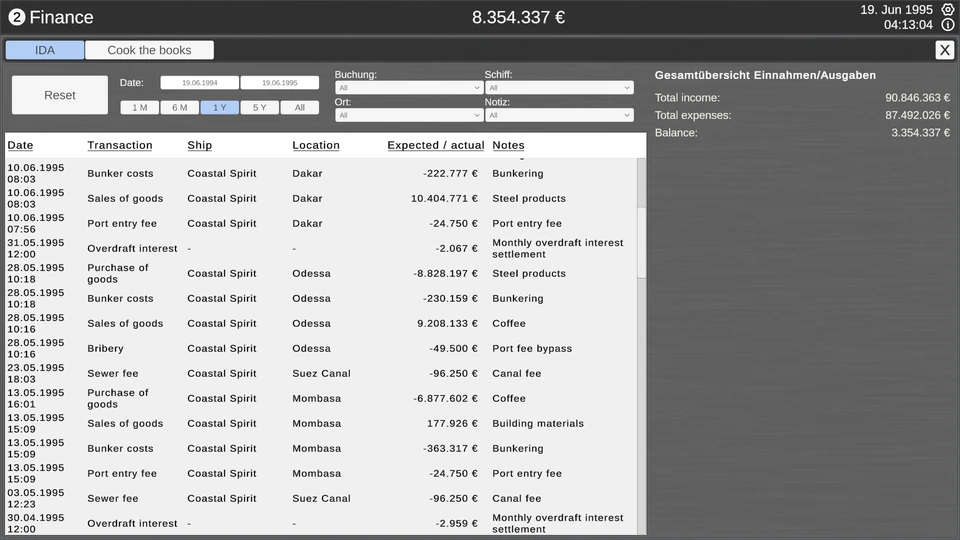Sort by Notes column header

[x=508, y=145]
